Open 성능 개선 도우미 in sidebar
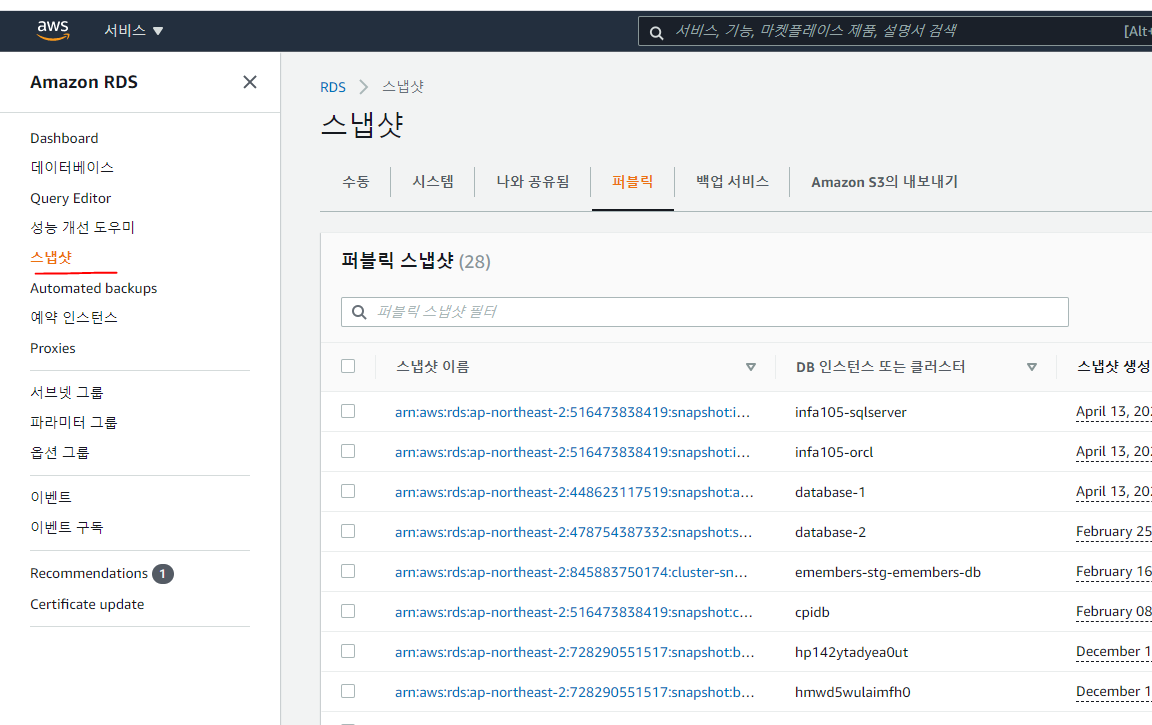This screenshot has height=725, width=1152. point(82,228)
